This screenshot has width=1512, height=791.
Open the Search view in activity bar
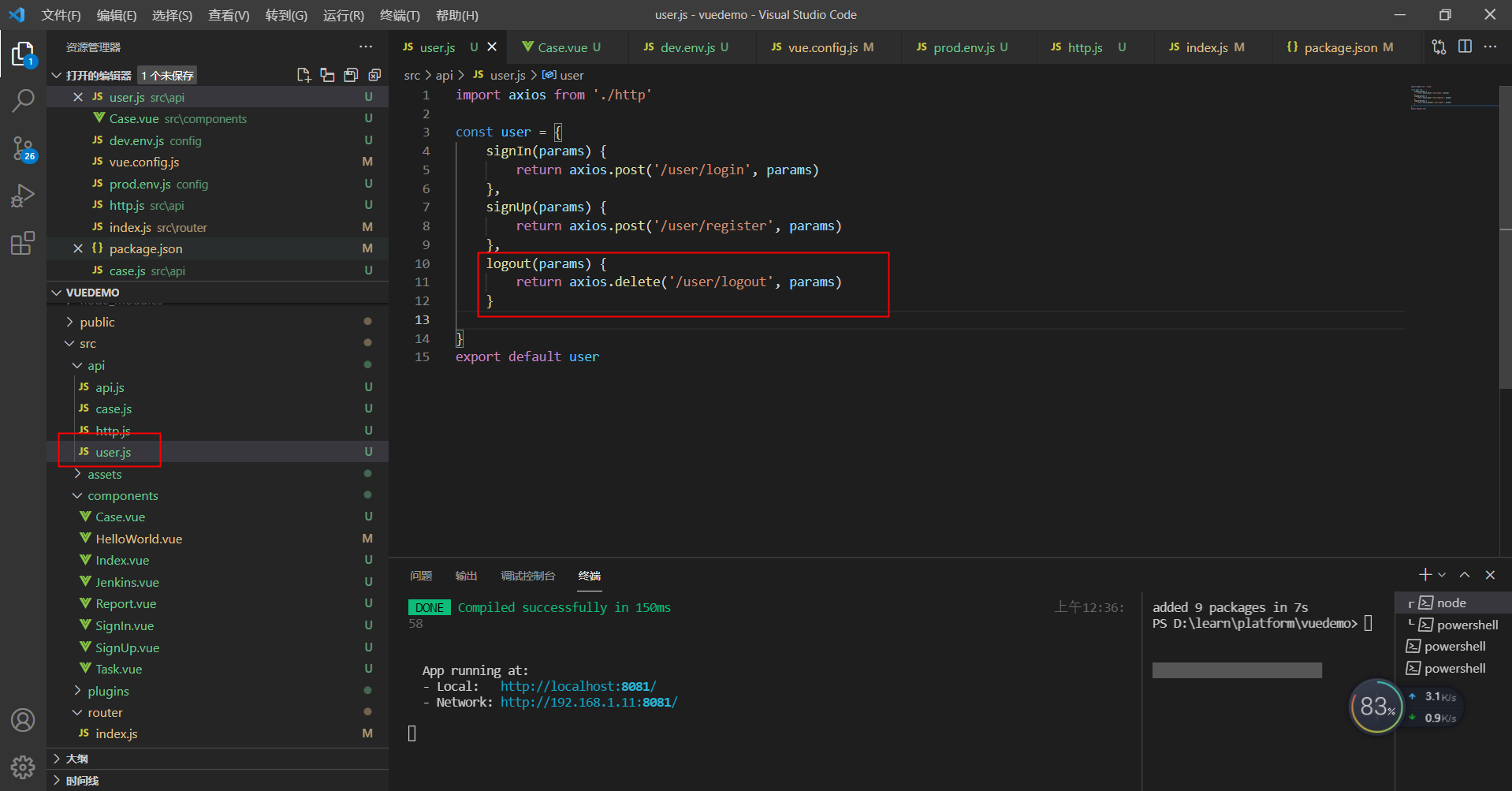tap(23, 100)
